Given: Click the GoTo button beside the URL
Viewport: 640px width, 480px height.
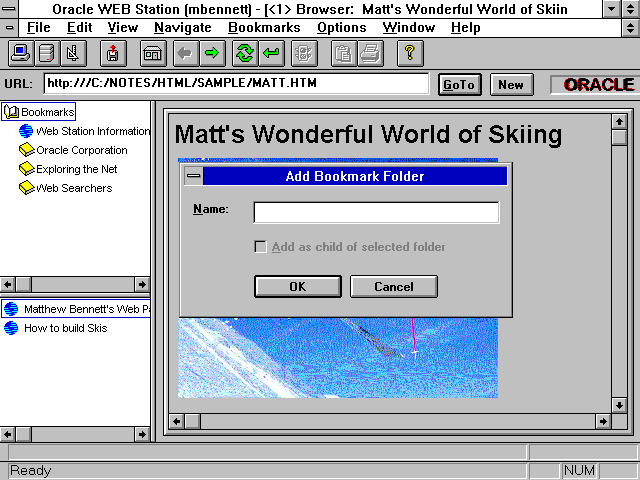Looking at the screenshot, I should click(459, 85).
